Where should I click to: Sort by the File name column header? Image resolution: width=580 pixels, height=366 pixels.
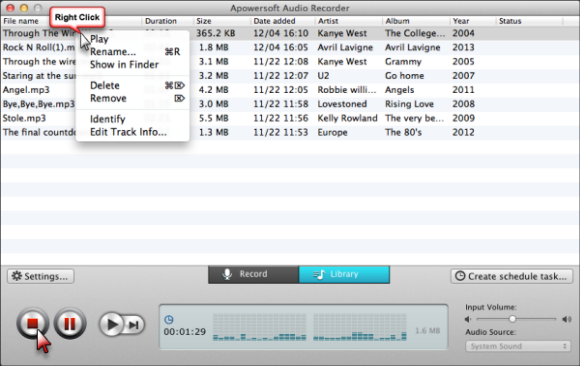pyautogui.click(x=21, y=21)
